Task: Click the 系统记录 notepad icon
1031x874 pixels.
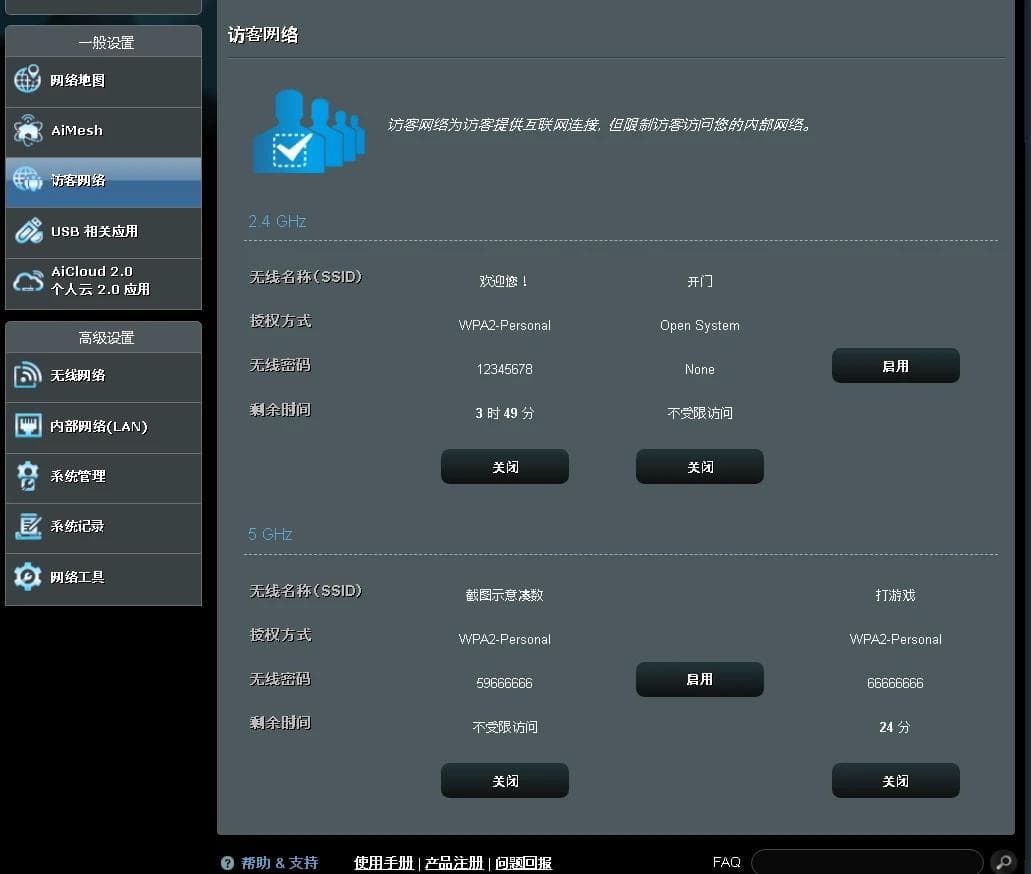Action: (28, 526)
